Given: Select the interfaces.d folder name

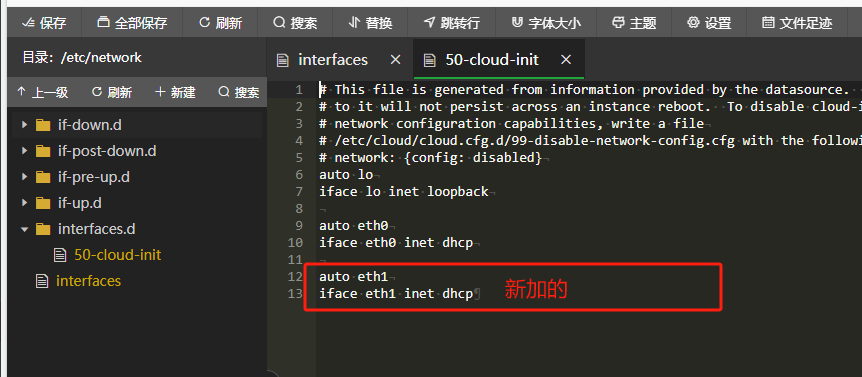Looking at the screenshot, I should click(x=96, y=229).
